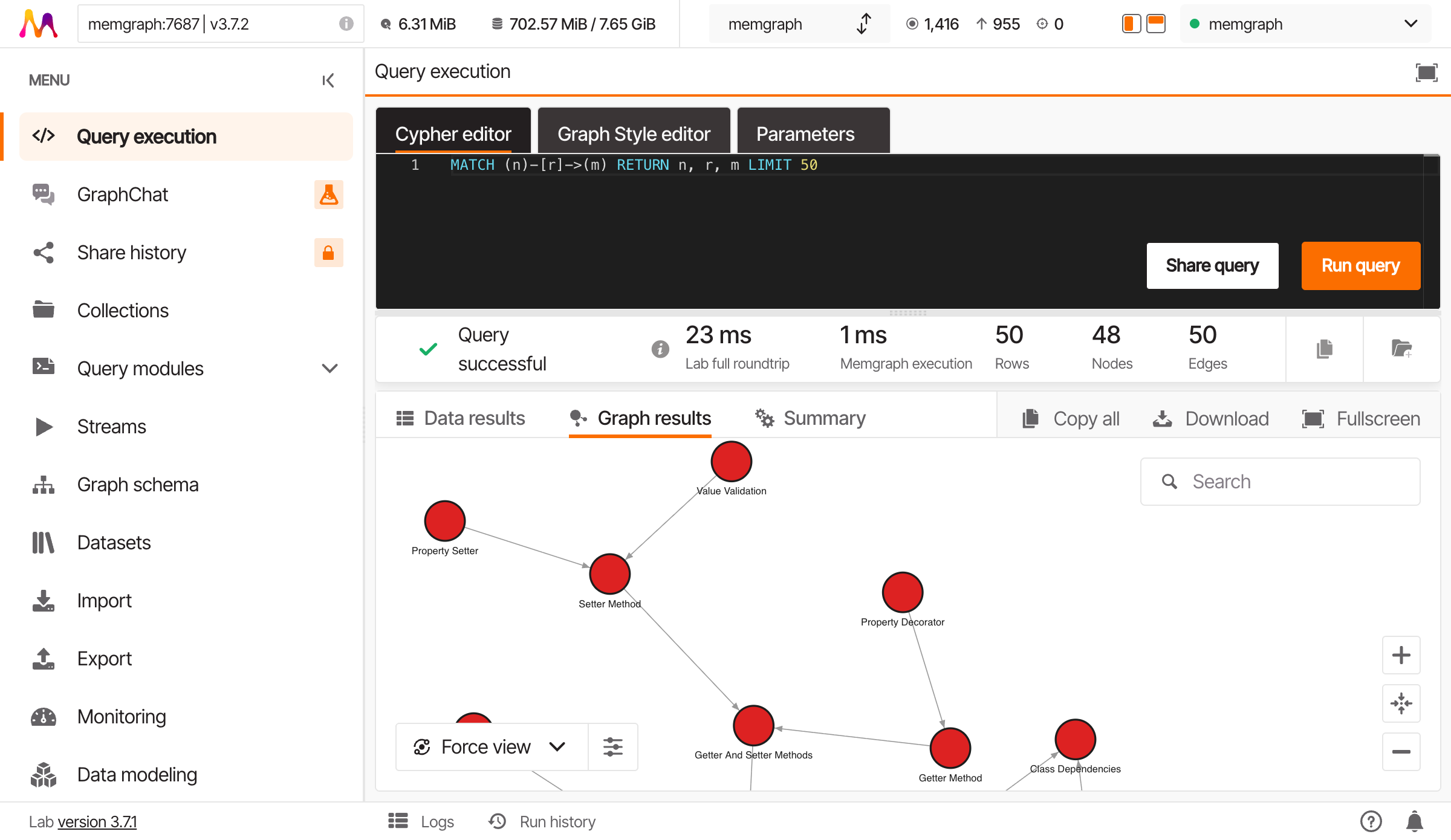Open the Monitoring section
The width and height of the screenshot is (1451, 840).
(122, 717)
